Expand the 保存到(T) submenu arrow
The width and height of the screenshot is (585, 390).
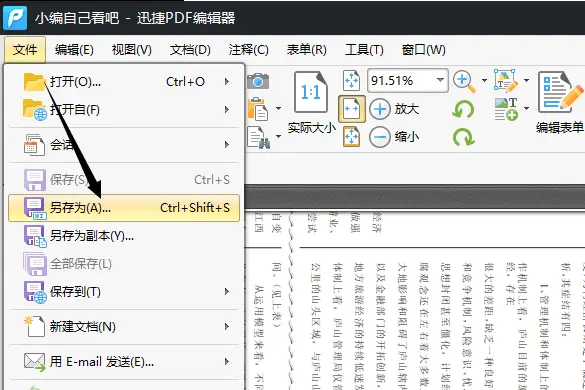pyautogui.click(x=227, y=291)
